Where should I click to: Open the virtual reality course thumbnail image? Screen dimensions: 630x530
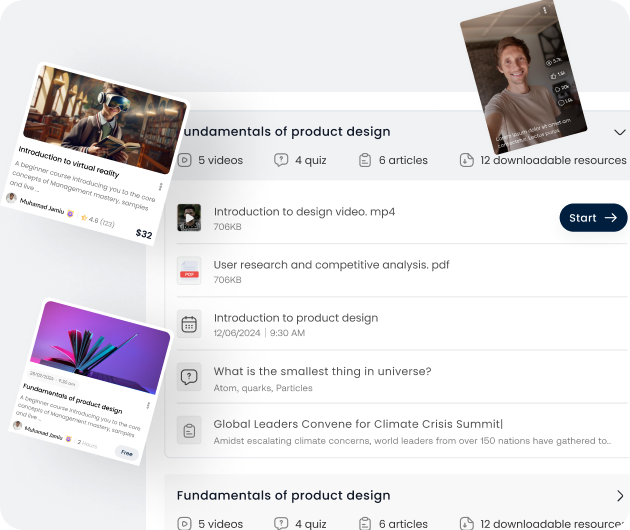(x=105, y=121)
